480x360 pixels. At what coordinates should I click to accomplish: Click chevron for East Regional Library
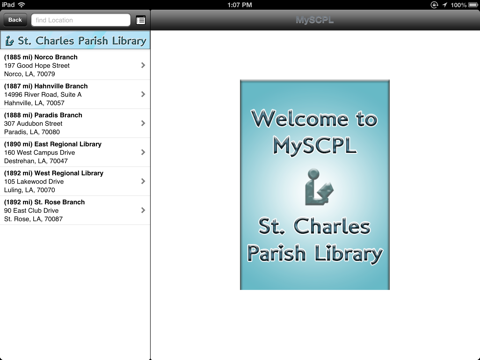pos(143,152)
